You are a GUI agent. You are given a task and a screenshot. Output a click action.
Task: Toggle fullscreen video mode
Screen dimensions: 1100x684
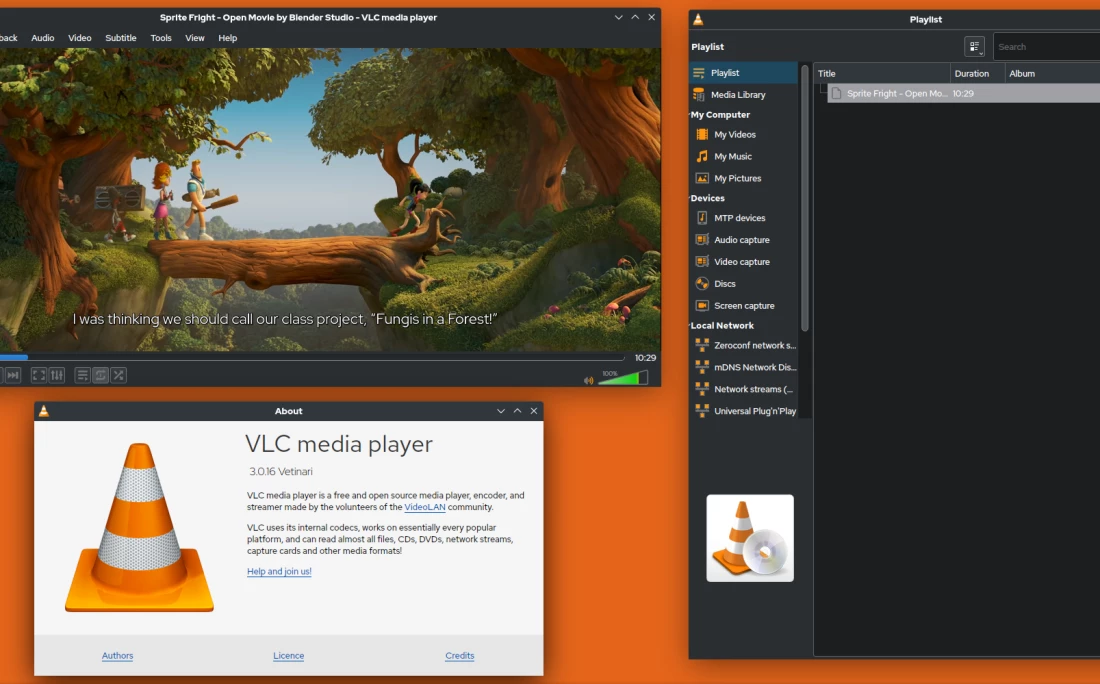click(38, 375)
